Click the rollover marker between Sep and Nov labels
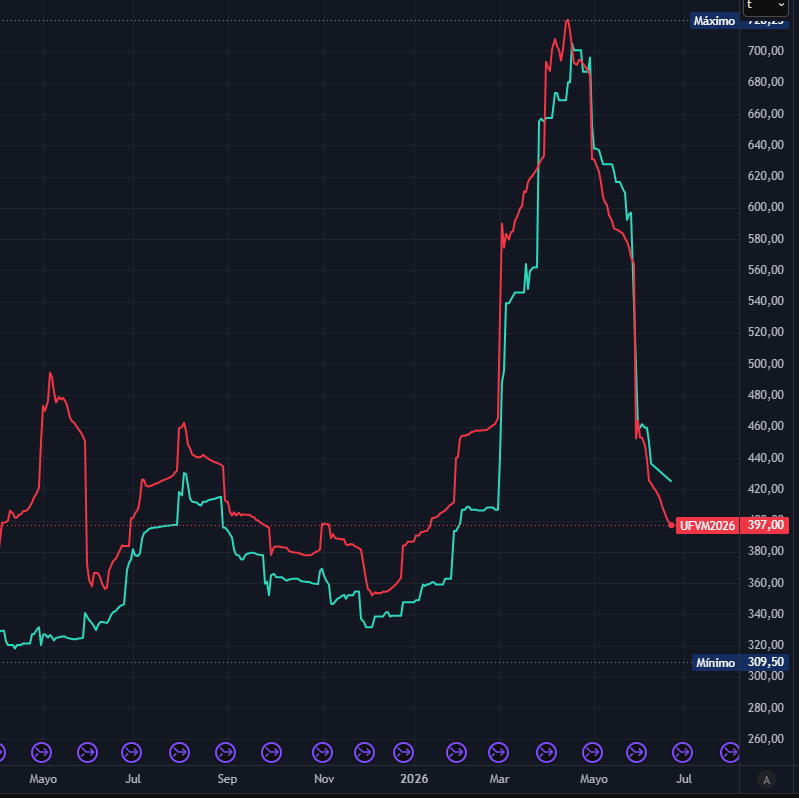Image resolution: width=799 pixels, height=798 pixels. click(x=271, y=752)
